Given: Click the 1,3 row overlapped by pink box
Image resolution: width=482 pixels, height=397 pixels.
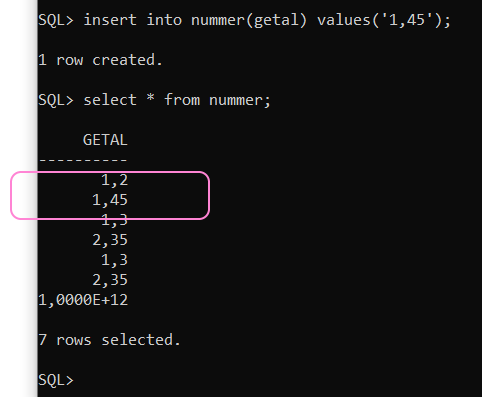Looking at the screenshot, I should pos(114,220).
